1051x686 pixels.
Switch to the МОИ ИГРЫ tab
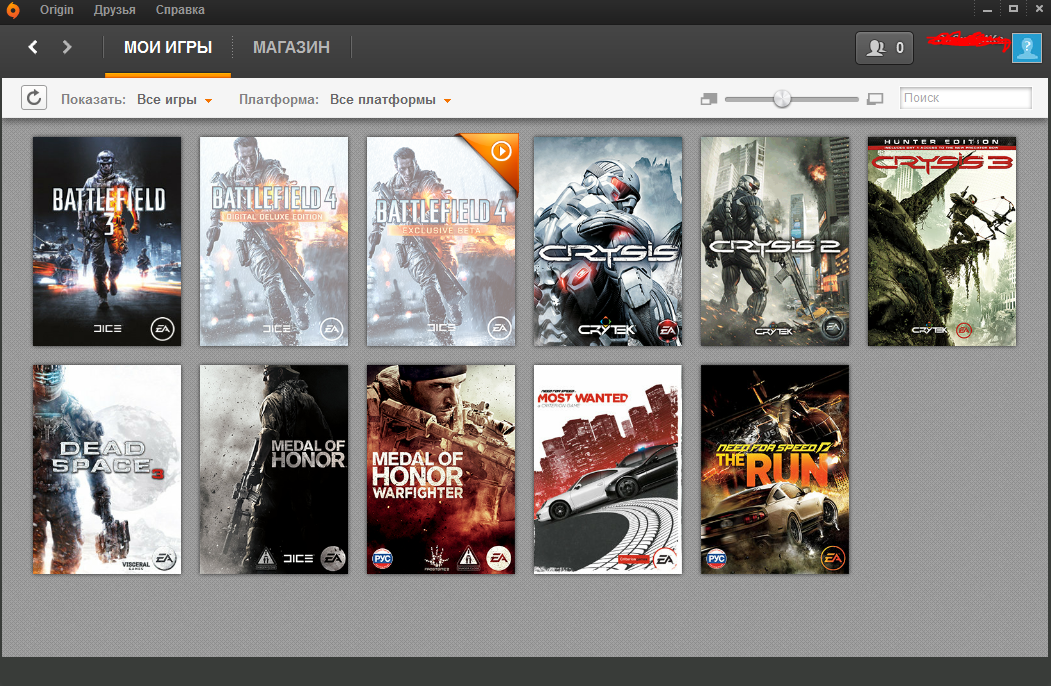pos(168,48)
